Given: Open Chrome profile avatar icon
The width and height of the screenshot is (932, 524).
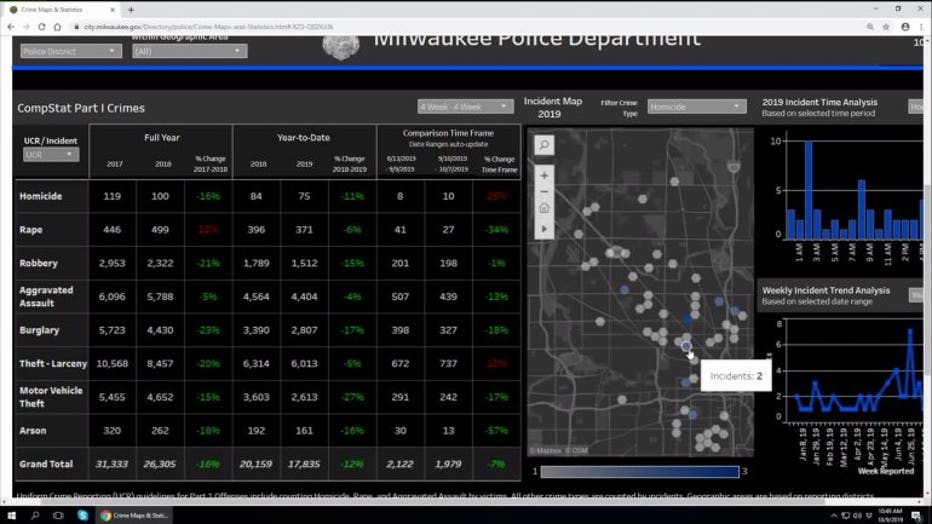Looking at the screenshot, I should coord(905,27).
